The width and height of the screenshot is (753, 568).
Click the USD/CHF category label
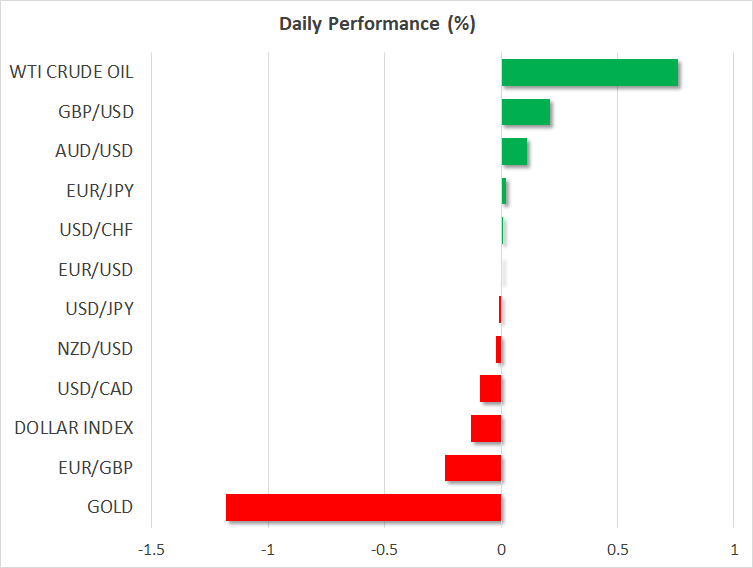tap(96, 230)
